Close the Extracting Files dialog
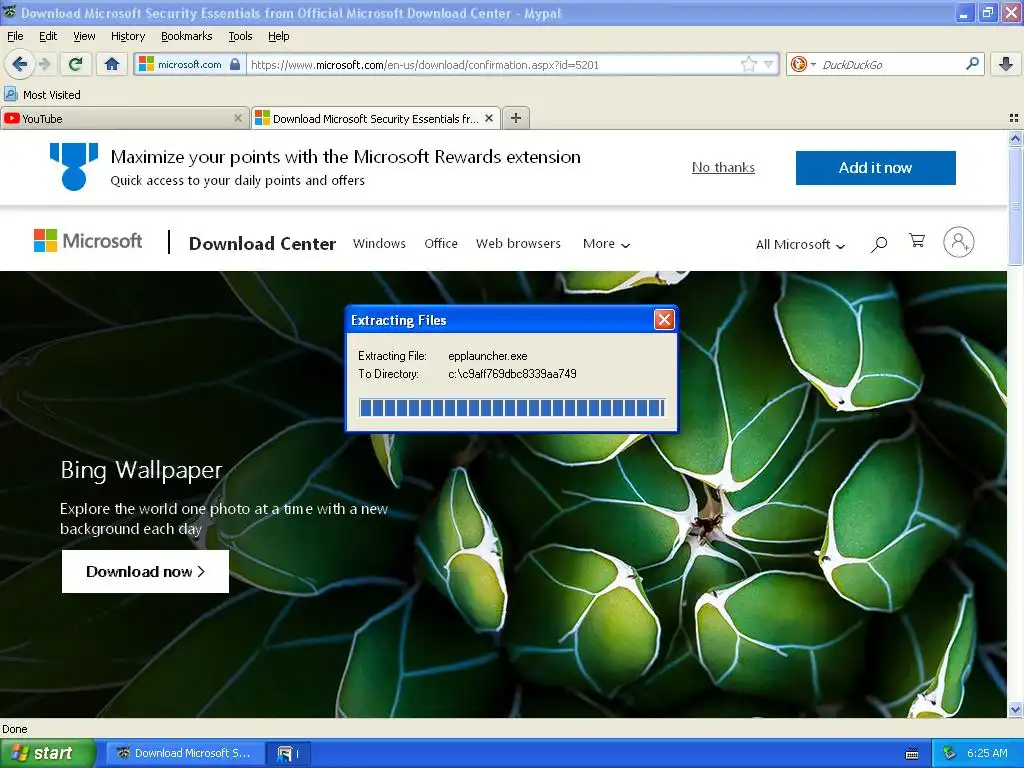 pyautogui.click(x=664, y=319)
